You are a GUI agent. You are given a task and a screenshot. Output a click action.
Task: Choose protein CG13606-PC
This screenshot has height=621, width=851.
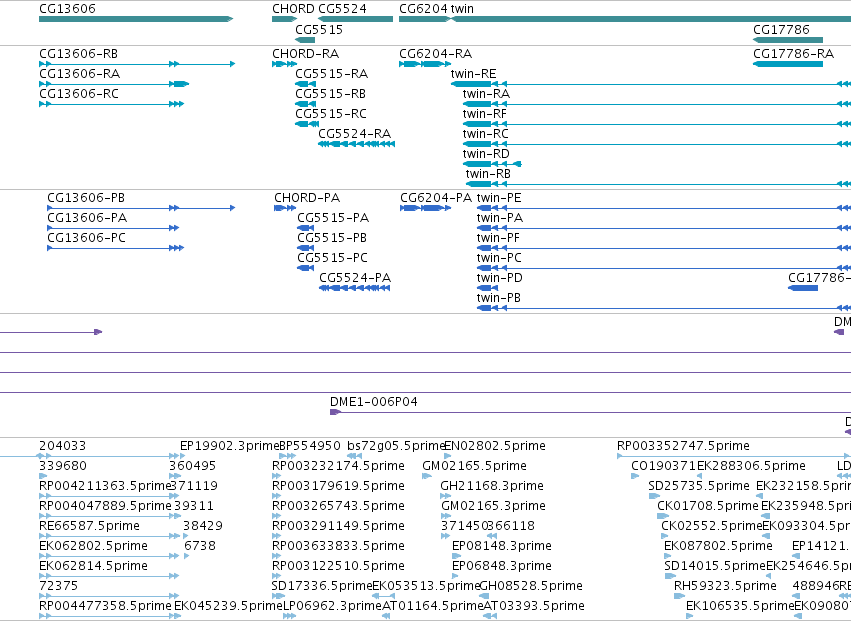86,238
